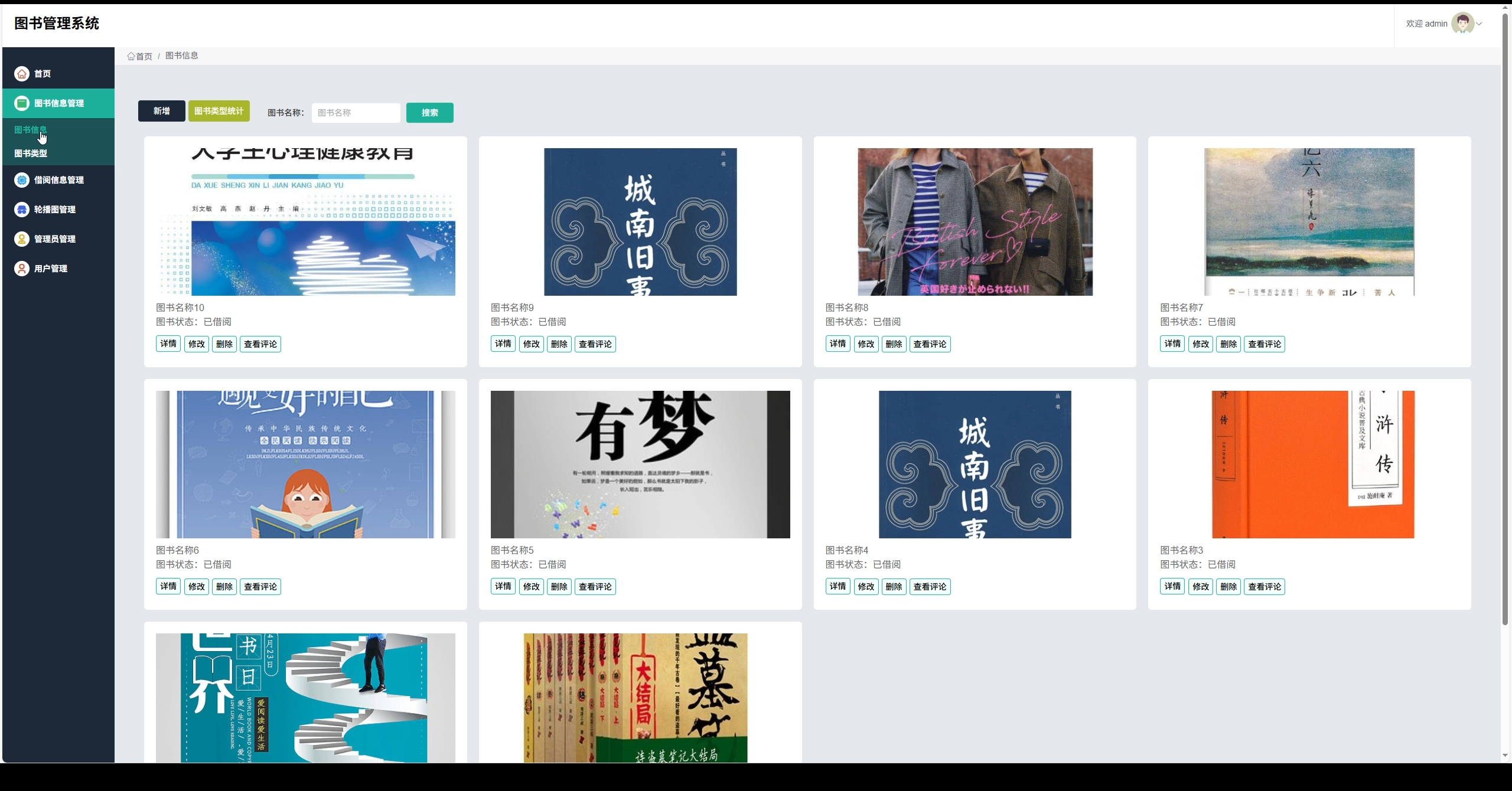Click the 借阅信息管理 sidebar icon

point(22,180)
